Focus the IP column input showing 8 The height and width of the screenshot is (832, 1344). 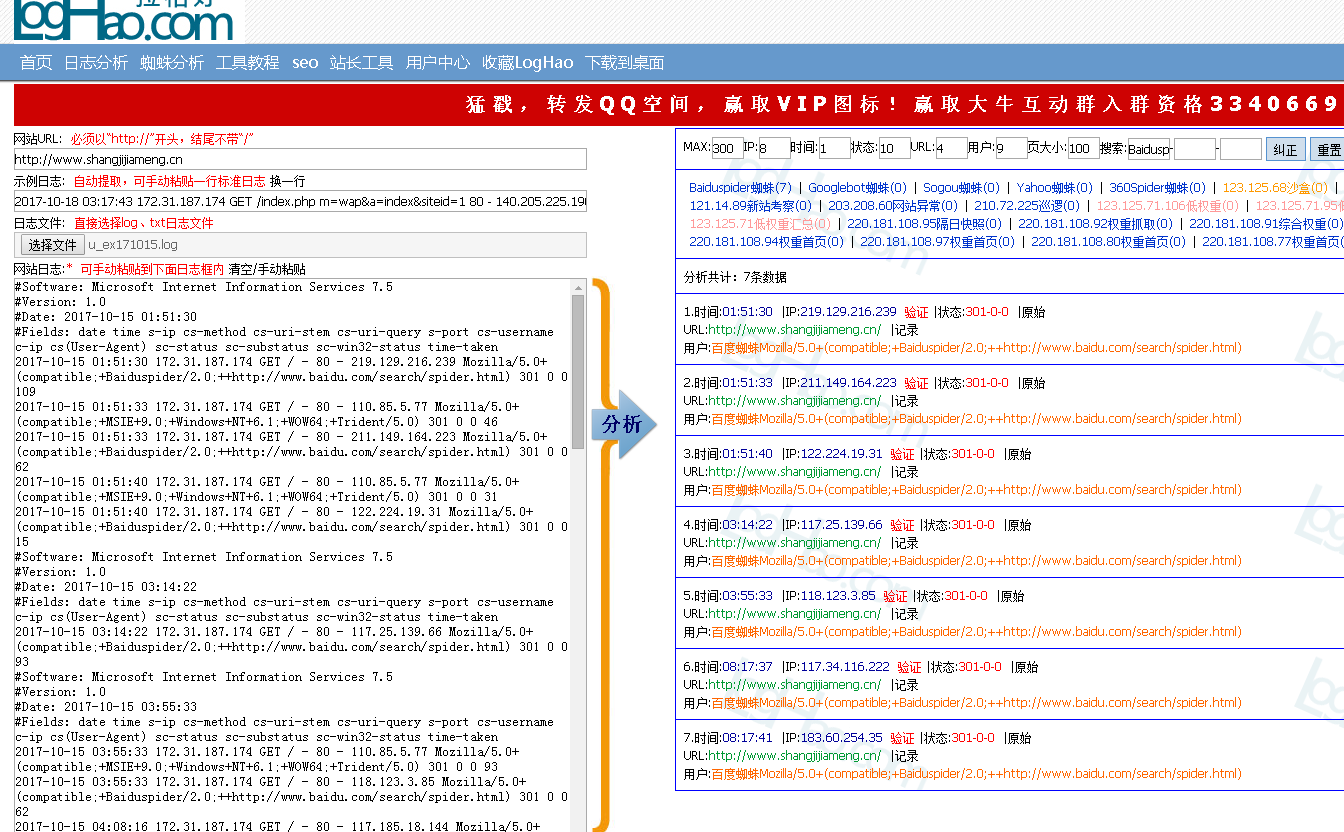click(x=774, y=148)
